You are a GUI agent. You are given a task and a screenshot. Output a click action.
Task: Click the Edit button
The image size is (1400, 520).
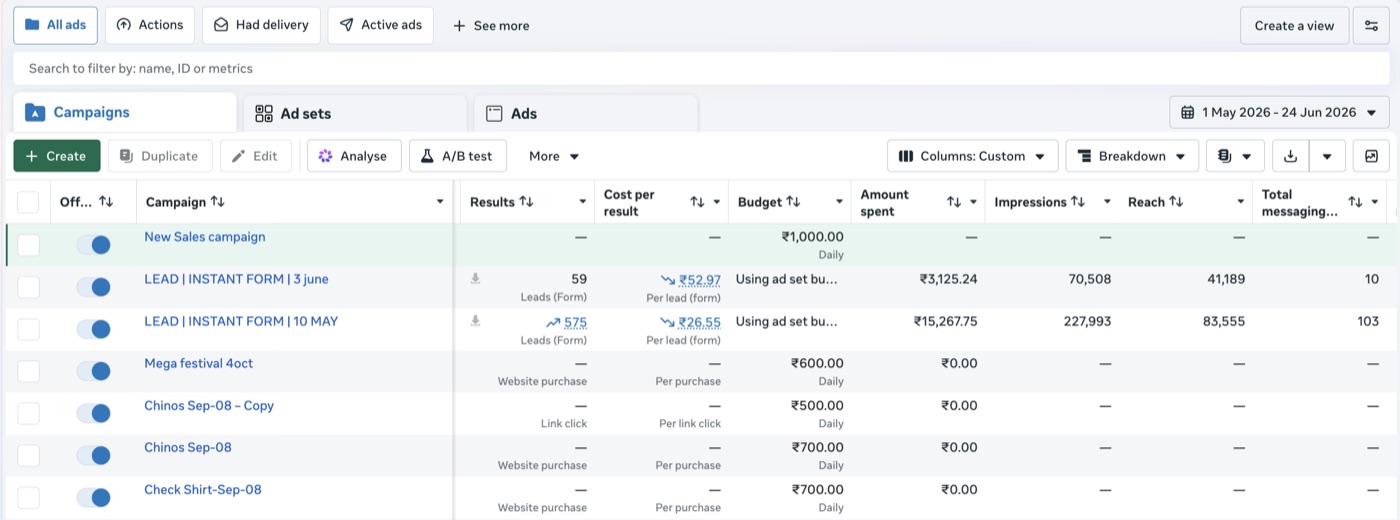point(255,156)
